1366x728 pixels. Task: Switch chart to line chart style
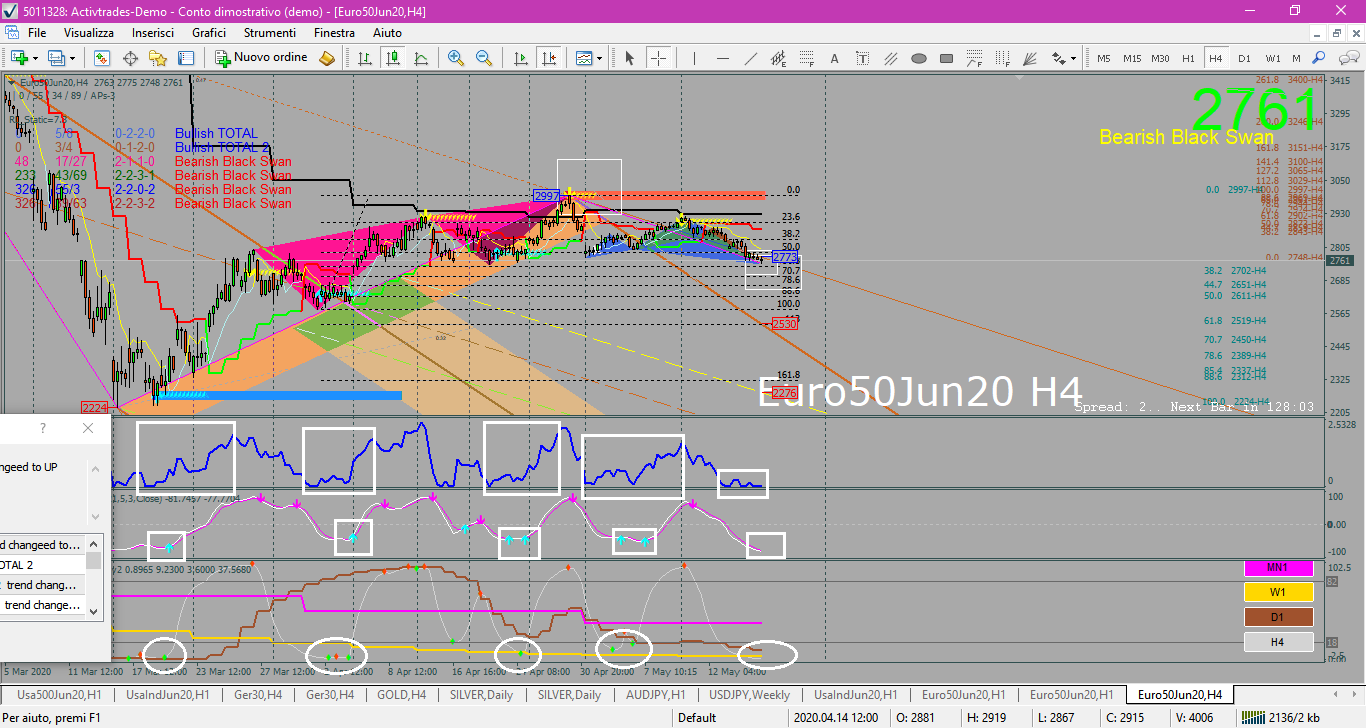[x=421, y=58]
